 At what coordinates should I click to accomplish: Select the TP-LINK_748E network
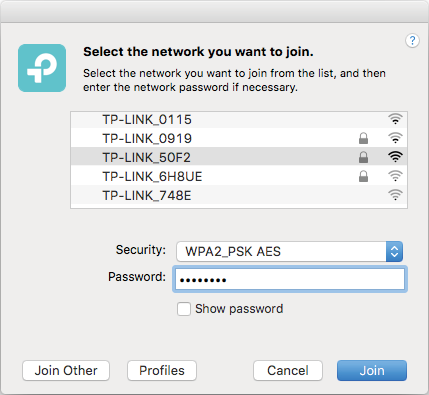[x=239, y=195]
